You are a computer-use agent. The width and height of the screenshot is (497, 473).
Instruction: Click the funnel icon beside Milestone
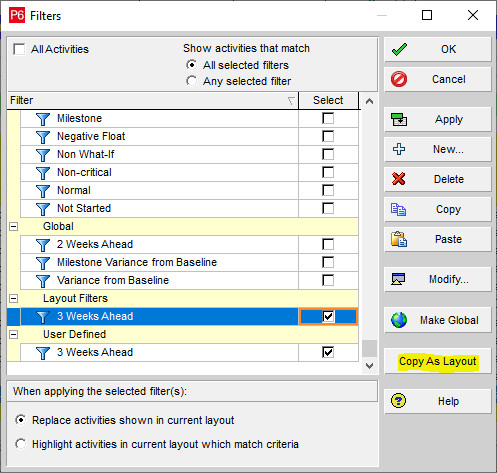click(43, 119)
